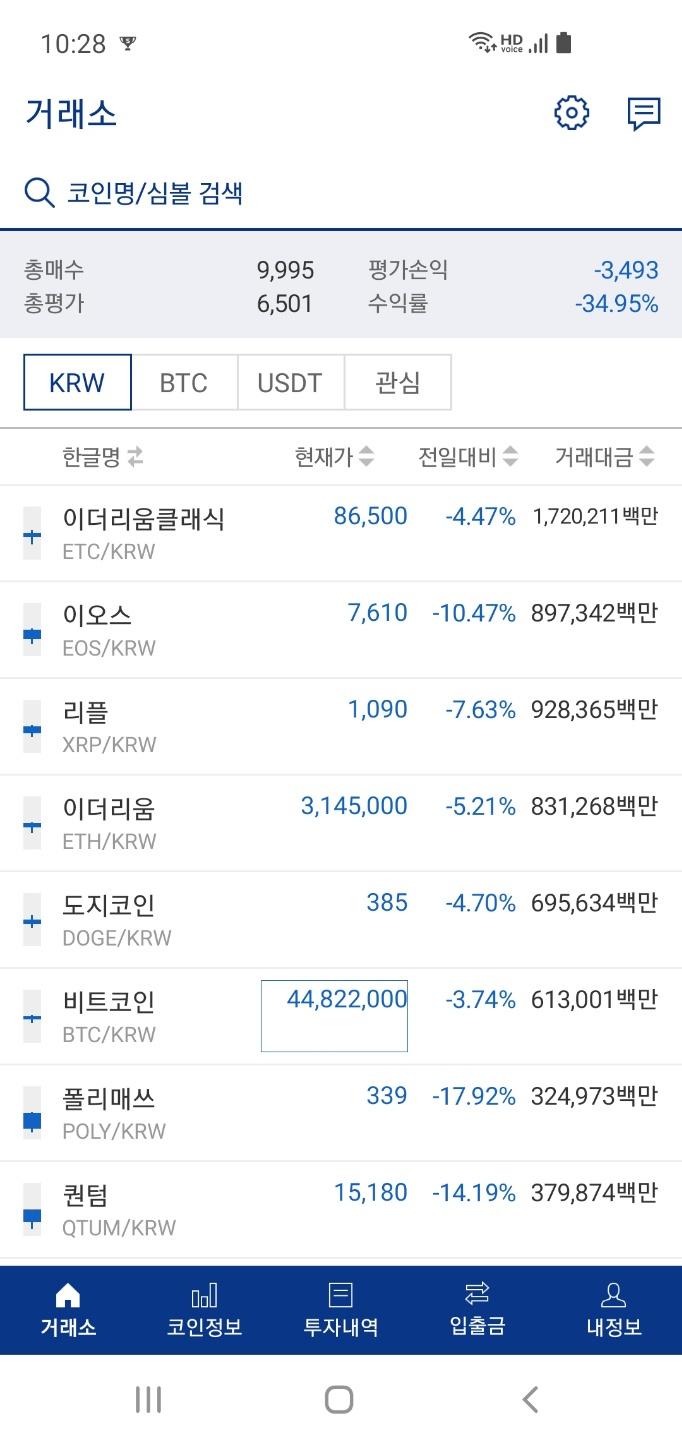The image size is (682, 1440).
Task: Sort list by 거래대금 column
Action: (x=606, y=457)
